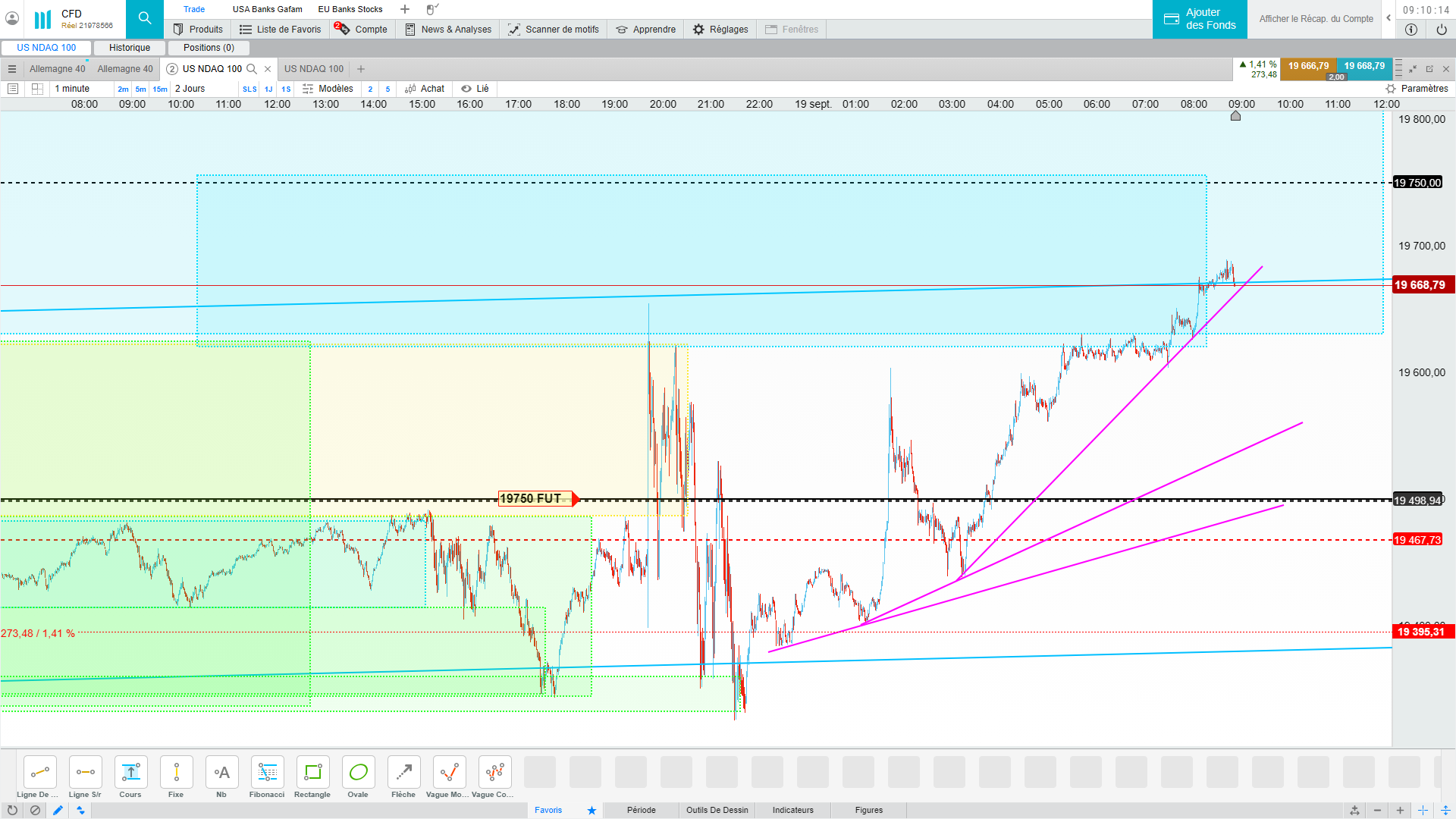Click Afficher le Récap. du Compte
The image size is (1456, 819).
pyautogui.click(x=1316, y=19)
